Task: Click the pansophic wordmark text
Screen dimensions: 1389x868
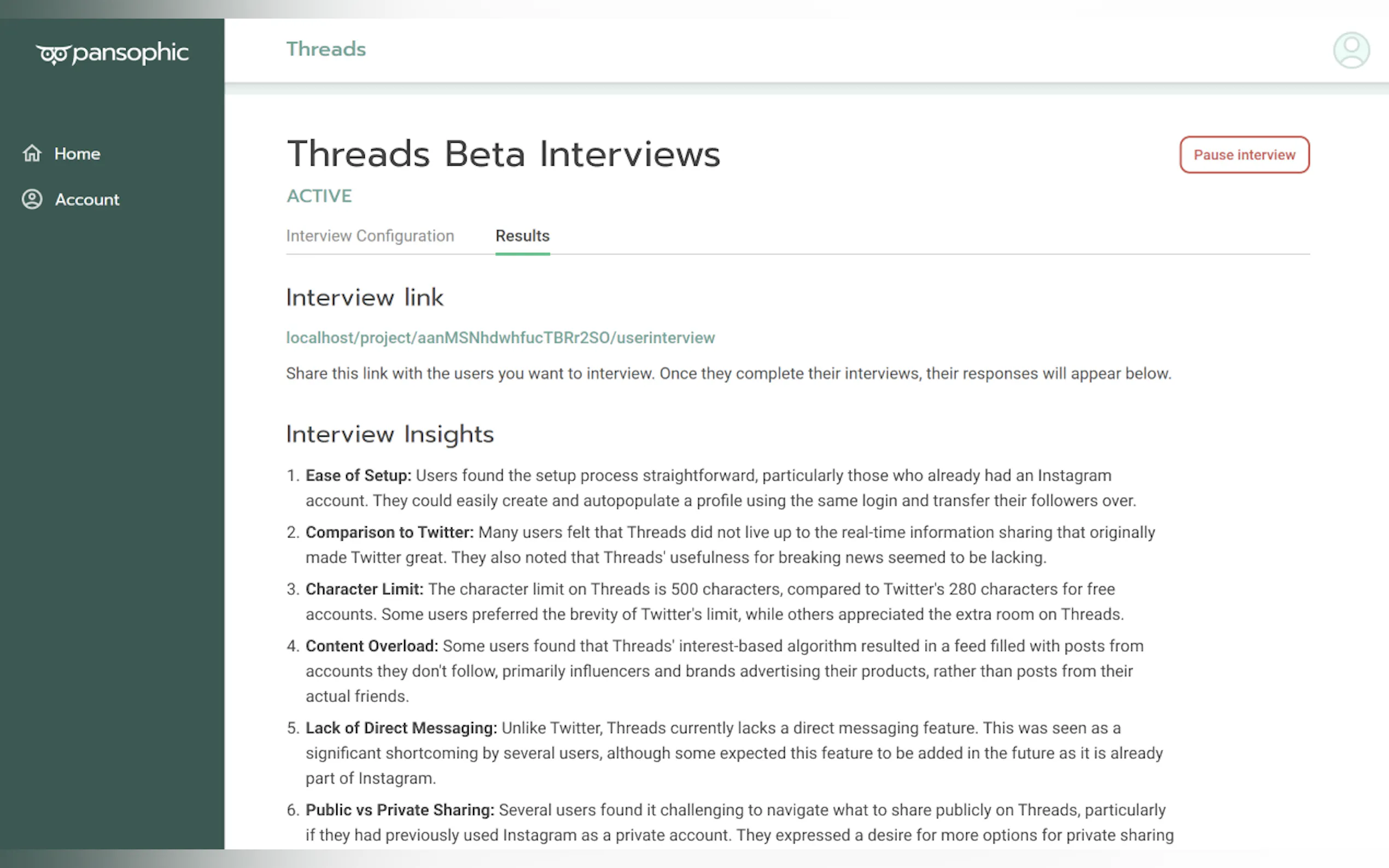Action: point(130,53)
